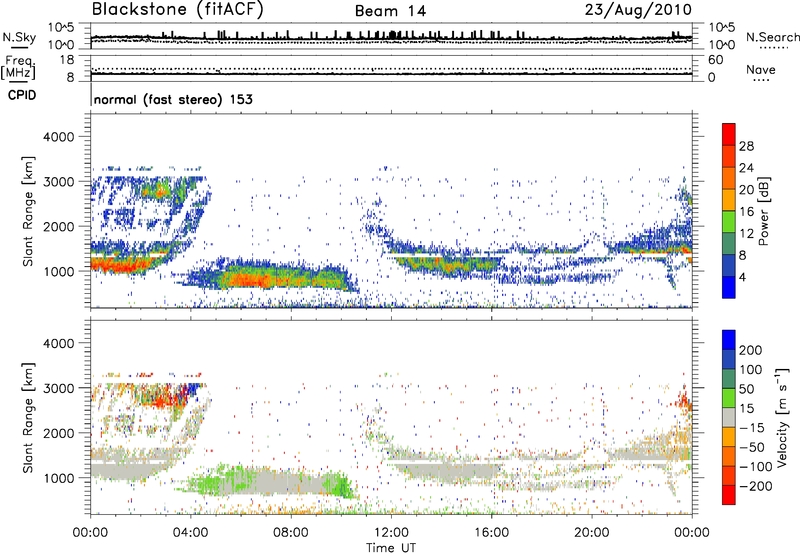Click power panel 'Slant Range [km]' axis label

point(28,211)
